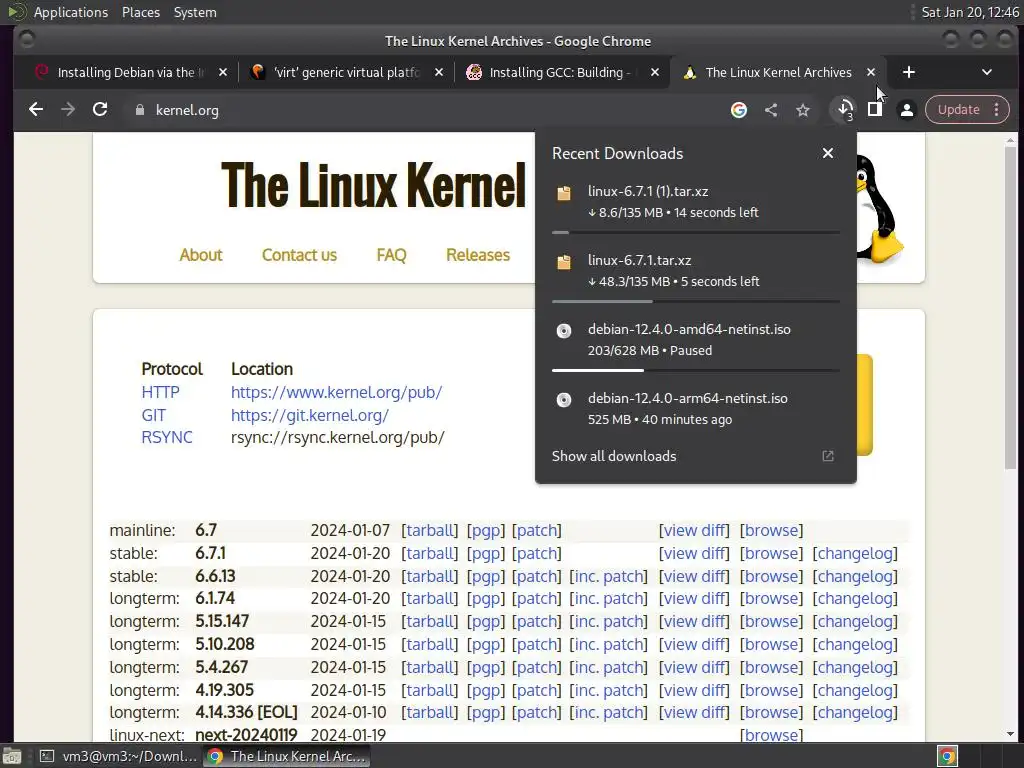Click the page vertical scrollbar
Image resolution: width=1024 pixels, height=768 pixels.
pos(1010,307)
